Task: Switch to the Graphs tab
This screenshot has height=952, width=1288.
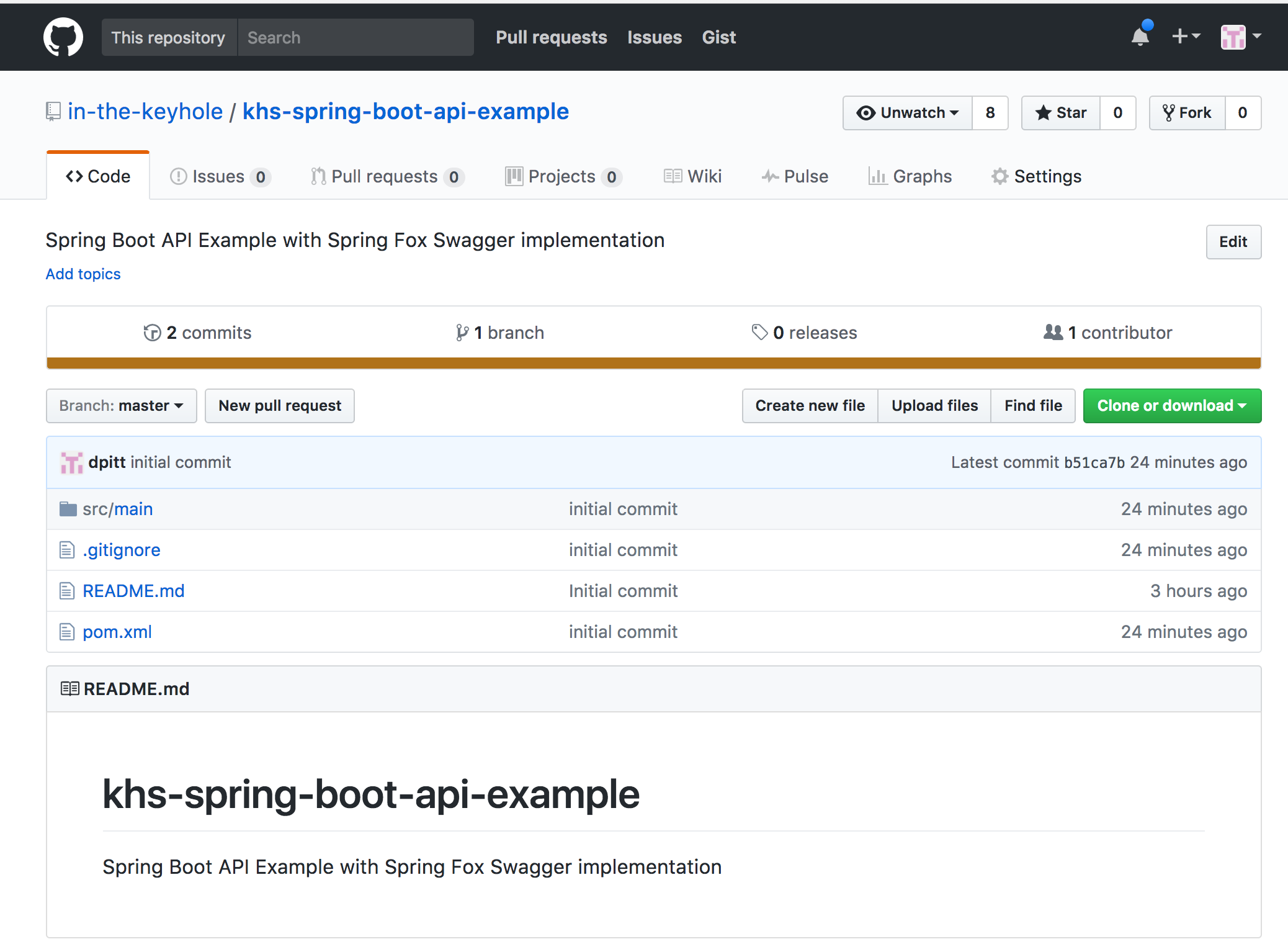Action: coord(910,177)
